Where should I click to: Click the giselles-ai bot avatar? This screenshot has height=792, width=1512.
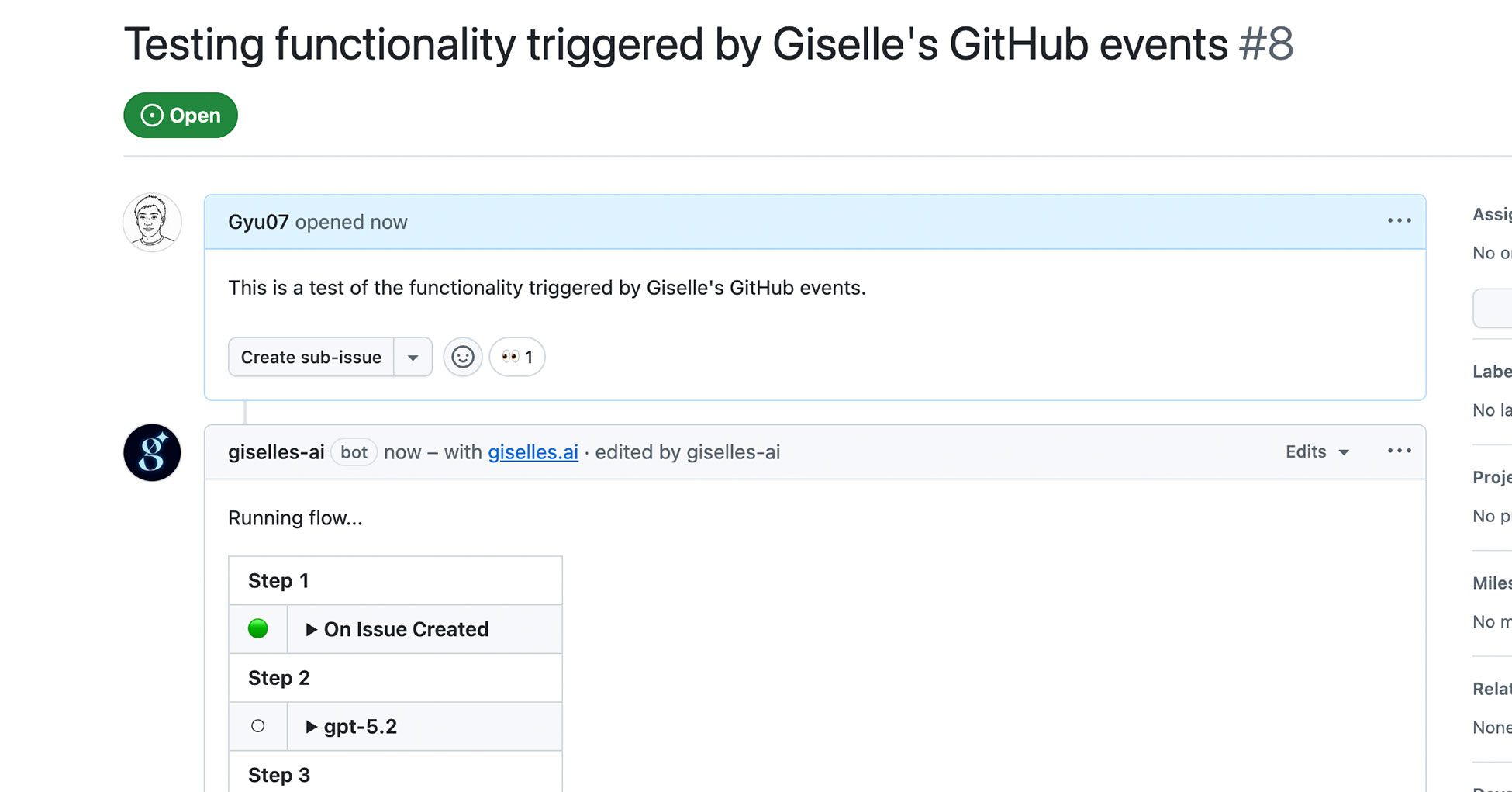click(x=152, y=452)
